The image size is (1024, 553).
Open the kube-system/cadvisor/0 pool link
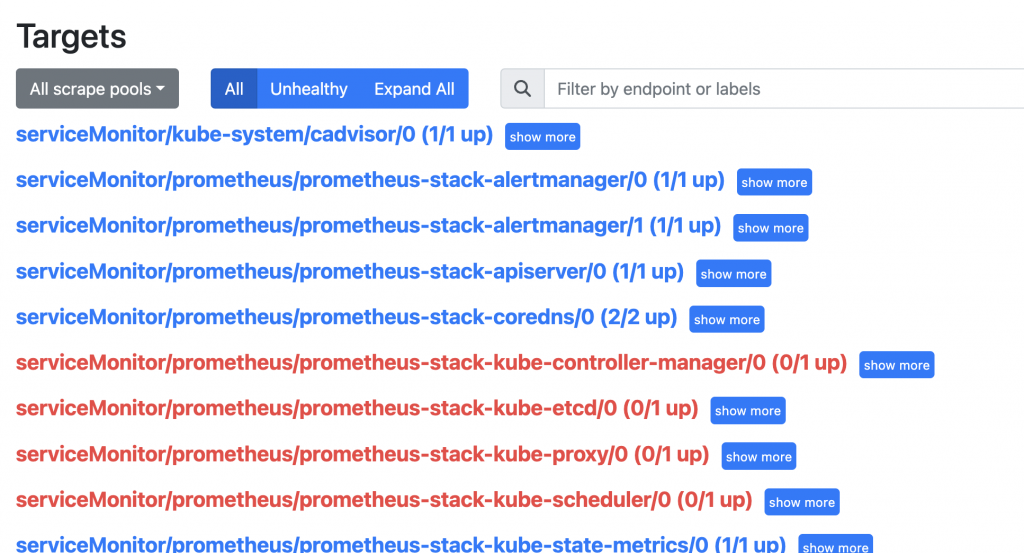(x=254, y=134)
